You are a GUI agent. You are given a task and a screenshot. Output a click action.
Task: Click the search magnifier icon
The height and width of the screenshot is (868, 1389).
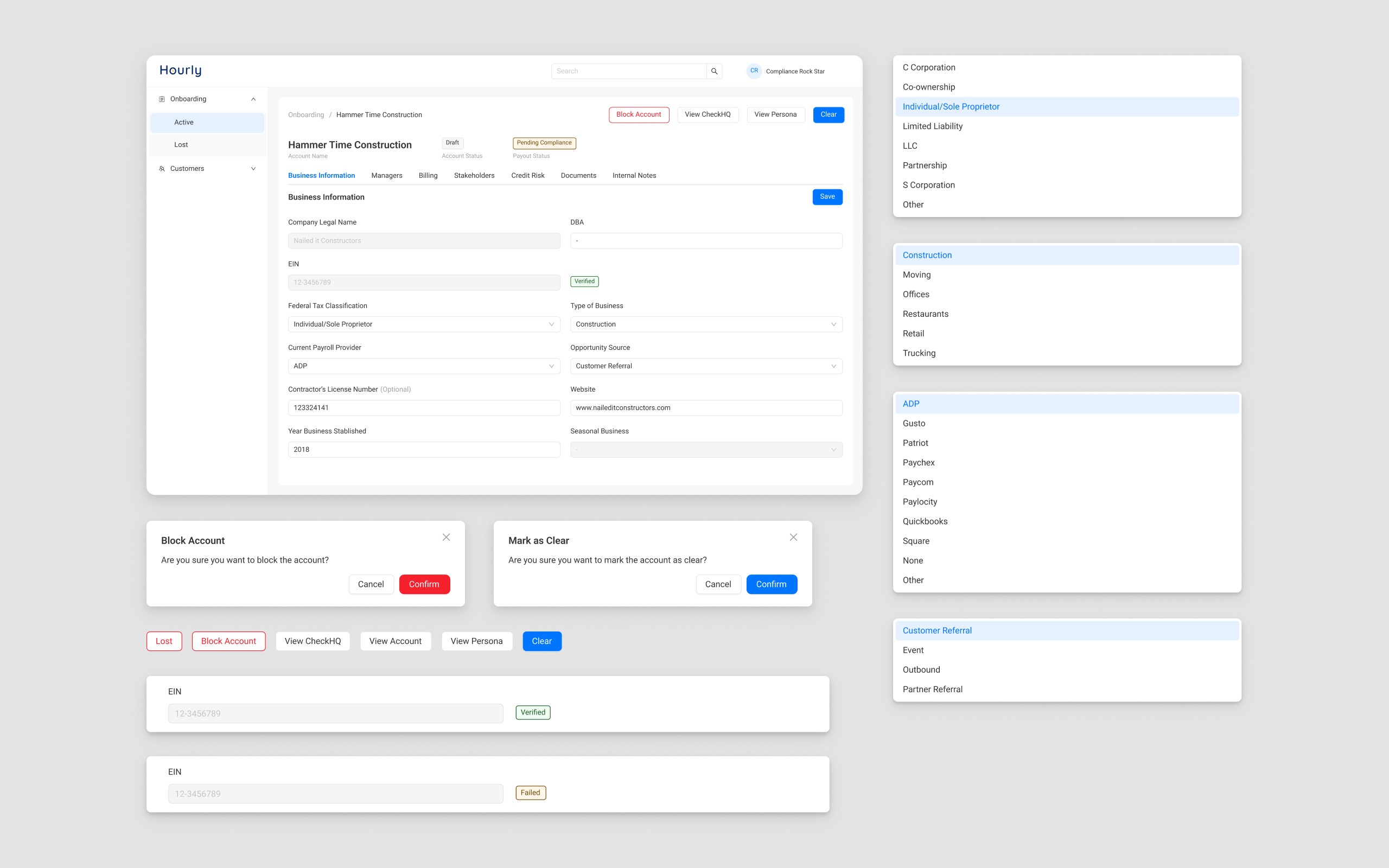[x=714, y=71]
